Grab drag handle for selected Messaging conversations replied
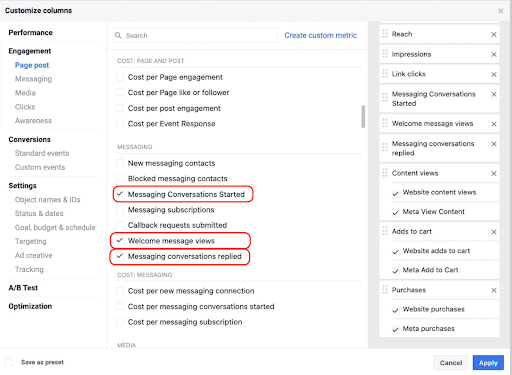This screenshot has height=375, width=512. (x=385, y=147)
